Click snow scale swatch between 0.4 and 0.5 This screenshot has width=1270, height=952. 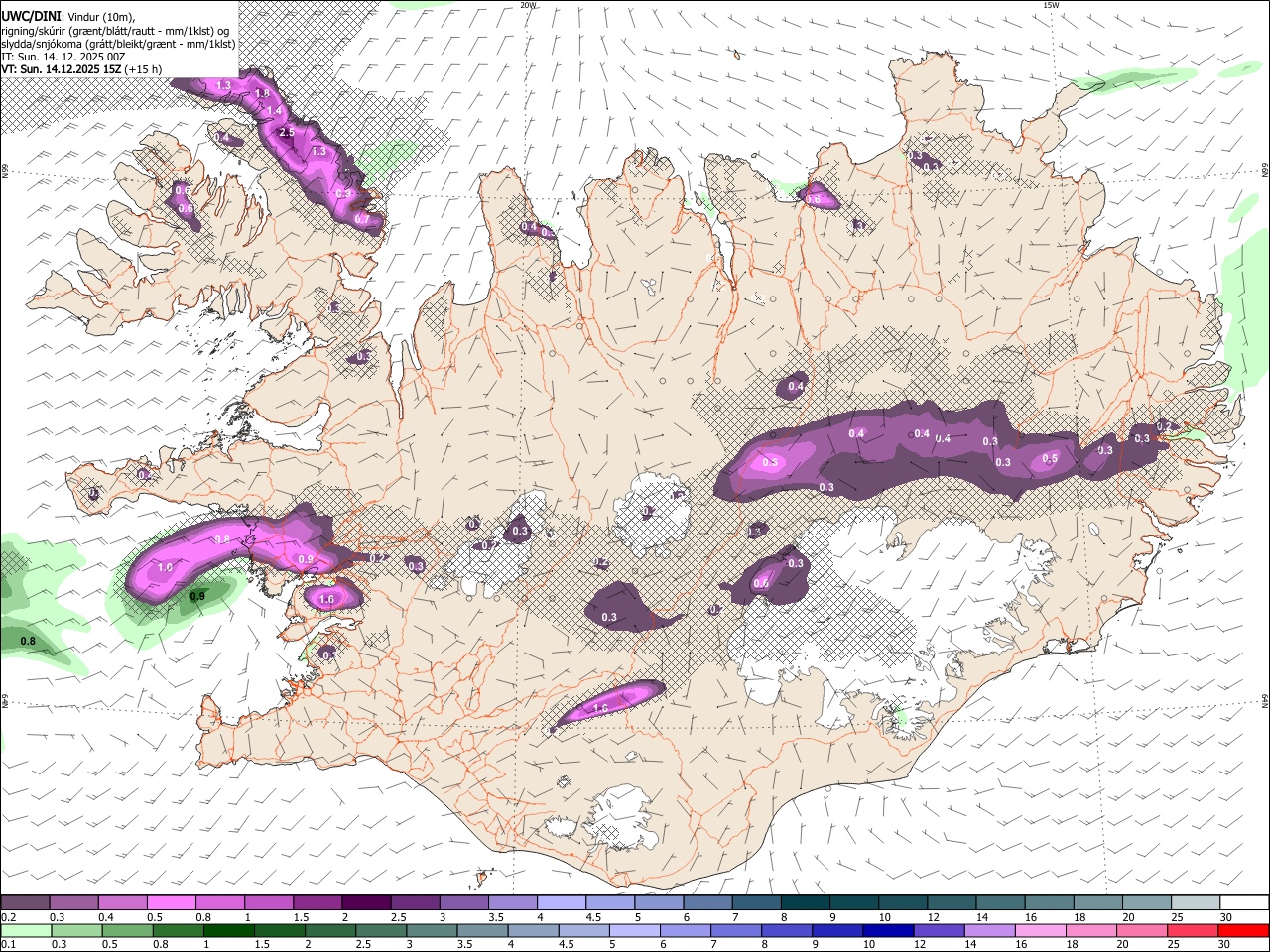point(122,902)
